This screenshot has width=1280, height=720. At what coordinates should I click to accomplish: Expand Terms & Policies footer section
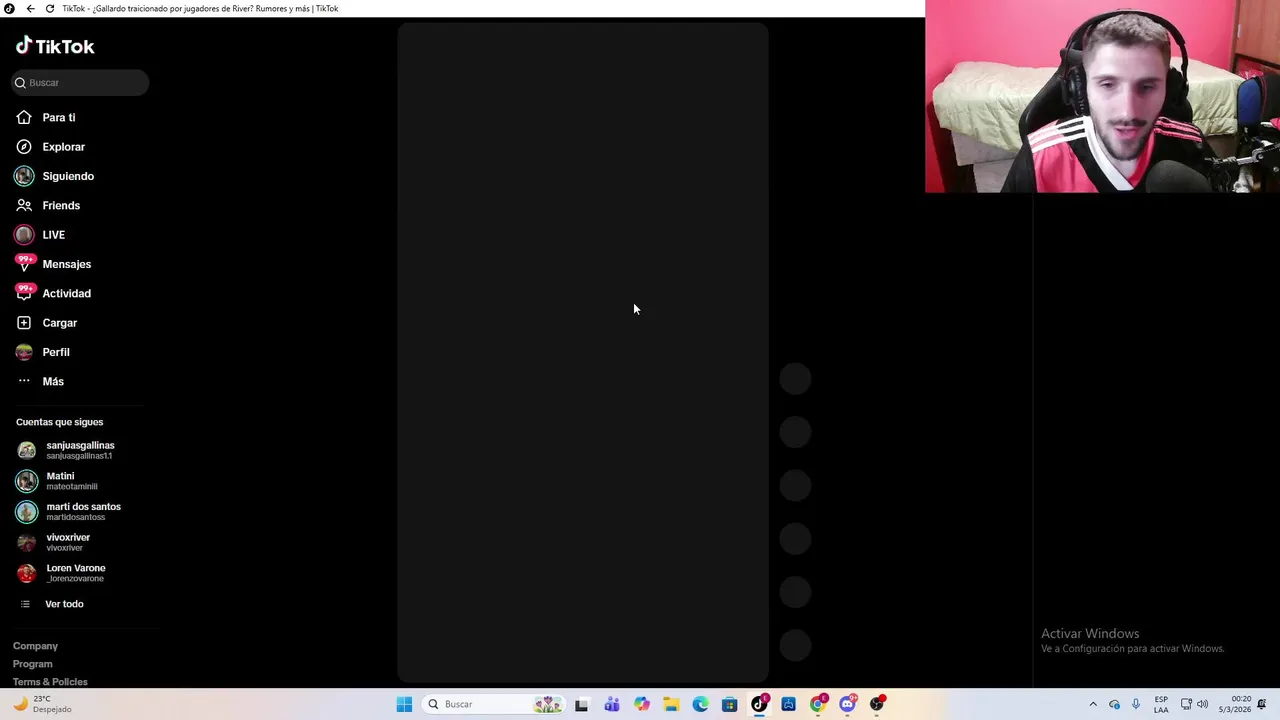[x=50, y=682]
